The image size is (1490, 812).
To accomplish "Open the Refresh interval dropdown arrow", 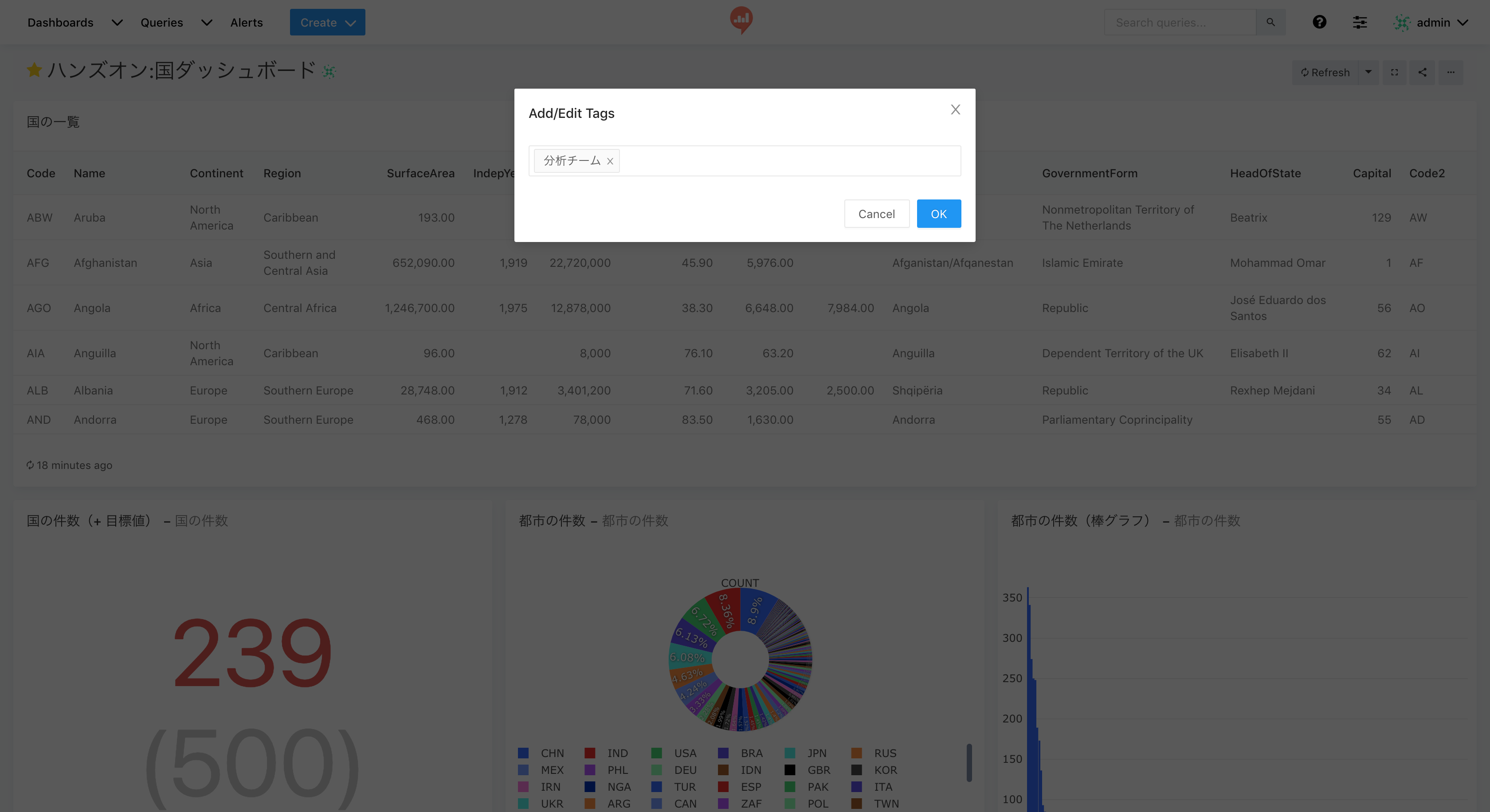I will coord(1368,72).
